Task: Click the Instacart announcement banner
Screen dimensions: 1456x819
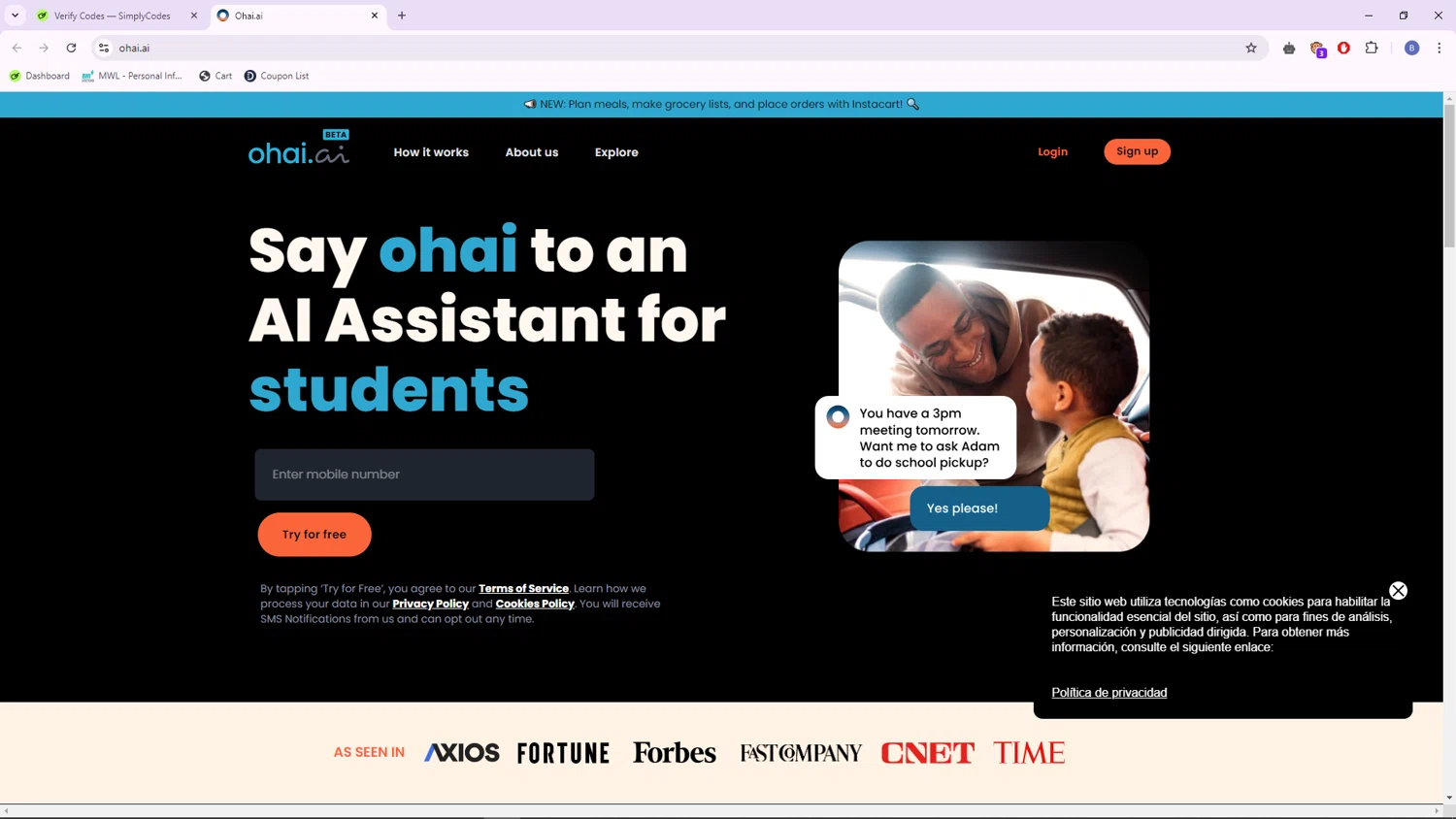Action: tap(721, 104)
